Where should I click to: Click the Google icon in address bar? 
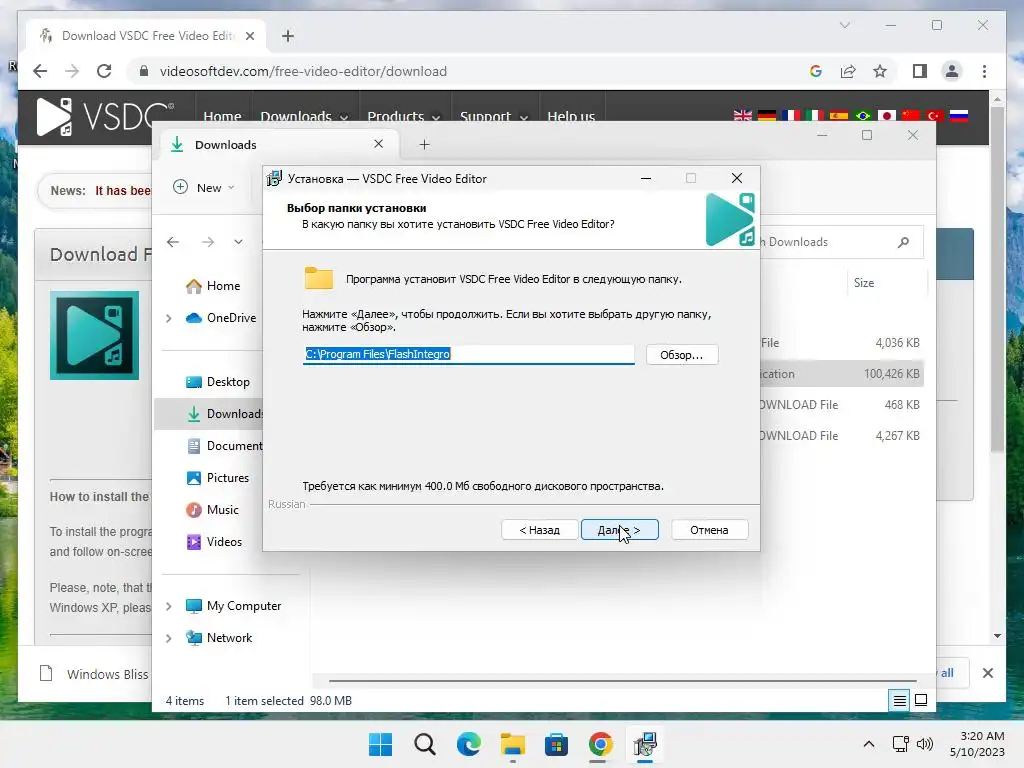(816, 71)
